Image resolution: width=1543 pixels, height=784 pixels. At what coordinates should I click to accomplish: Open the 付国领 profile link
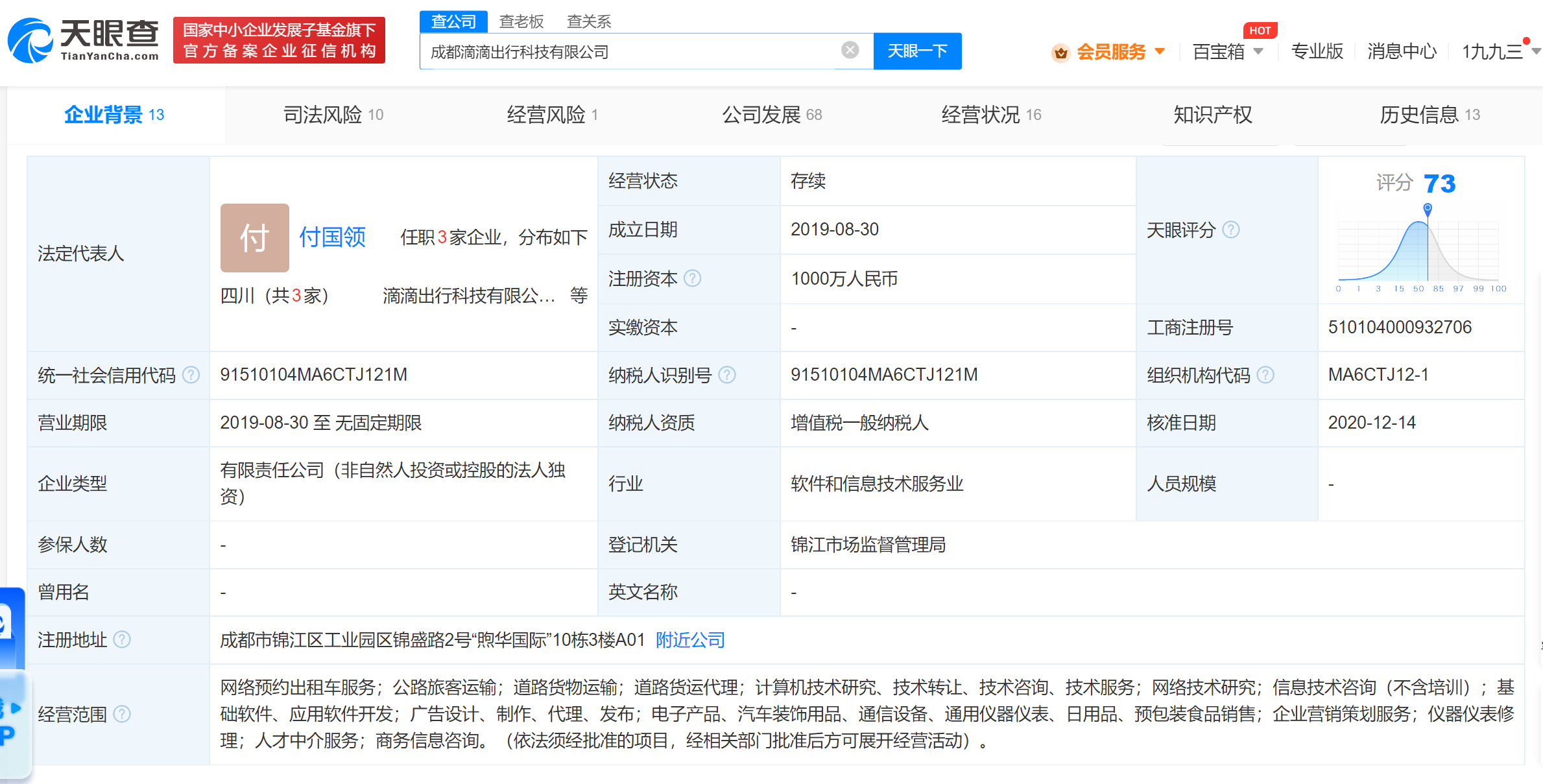tap(333, 237)
